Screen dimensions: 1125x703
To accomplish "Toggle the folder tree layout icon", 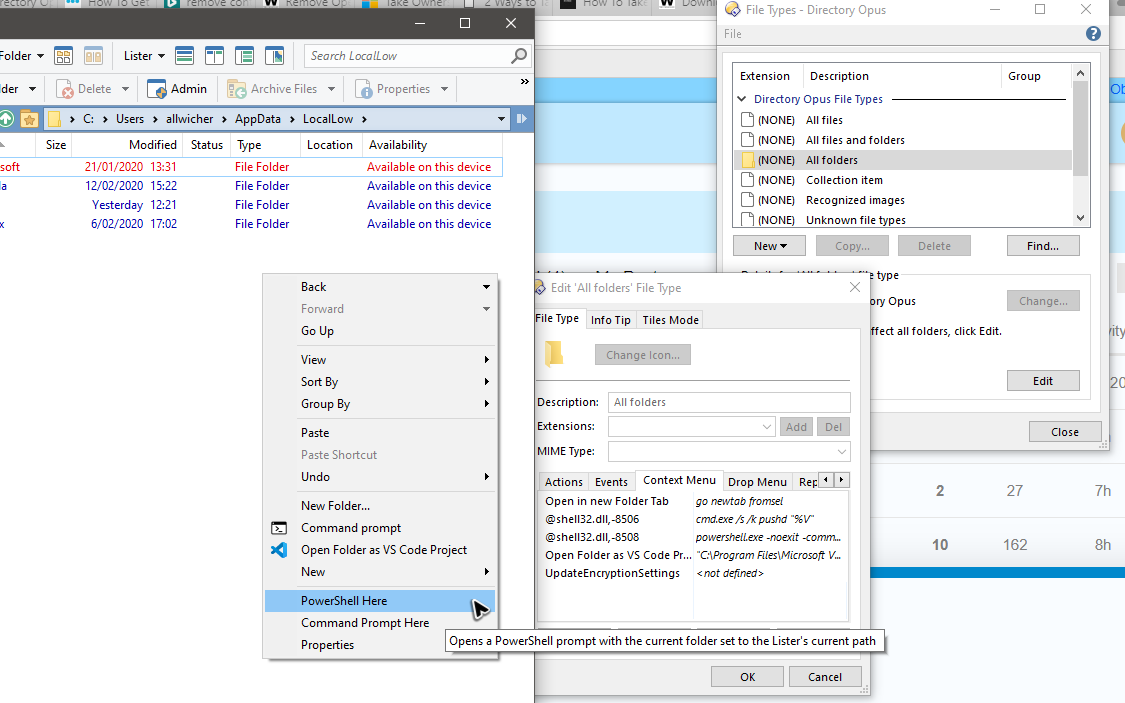I will (245, 56).
